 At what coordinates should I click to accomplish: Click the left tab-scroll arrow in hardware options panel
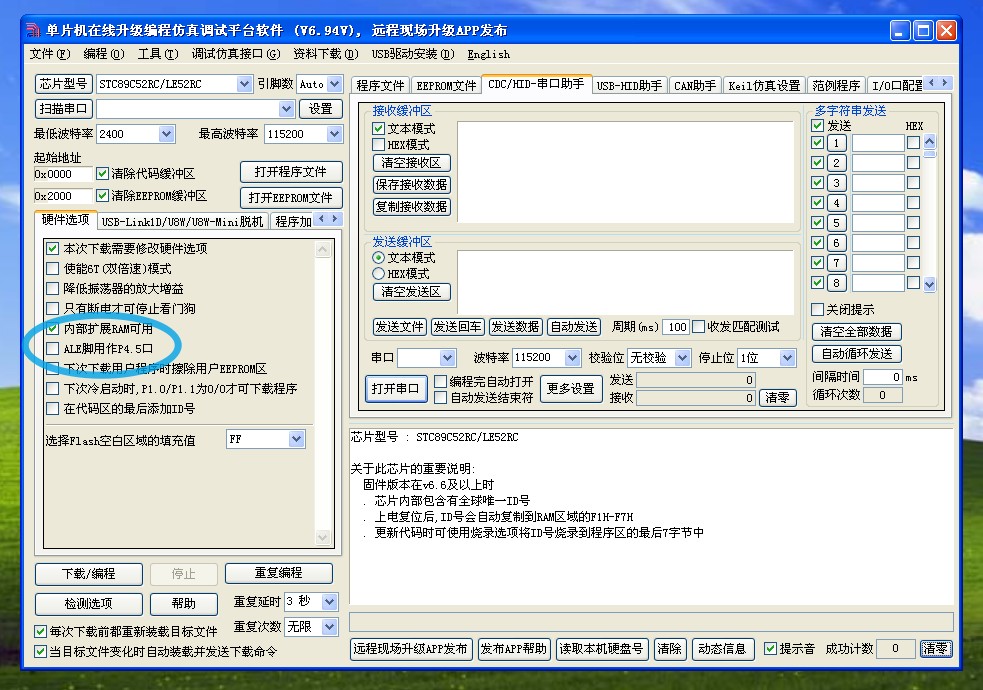tap(322, 219)
